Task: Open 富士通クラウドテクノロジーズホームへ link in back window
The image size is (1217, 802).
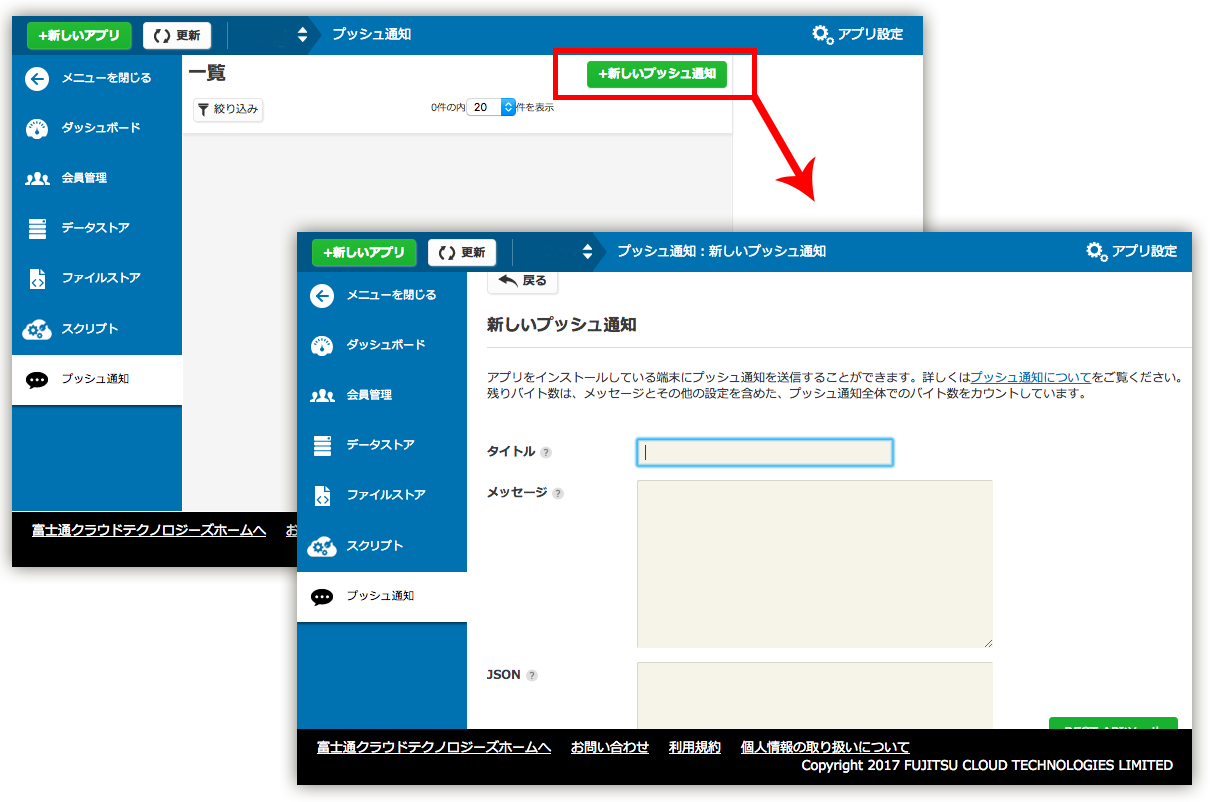Action: (x=149, y=530)
